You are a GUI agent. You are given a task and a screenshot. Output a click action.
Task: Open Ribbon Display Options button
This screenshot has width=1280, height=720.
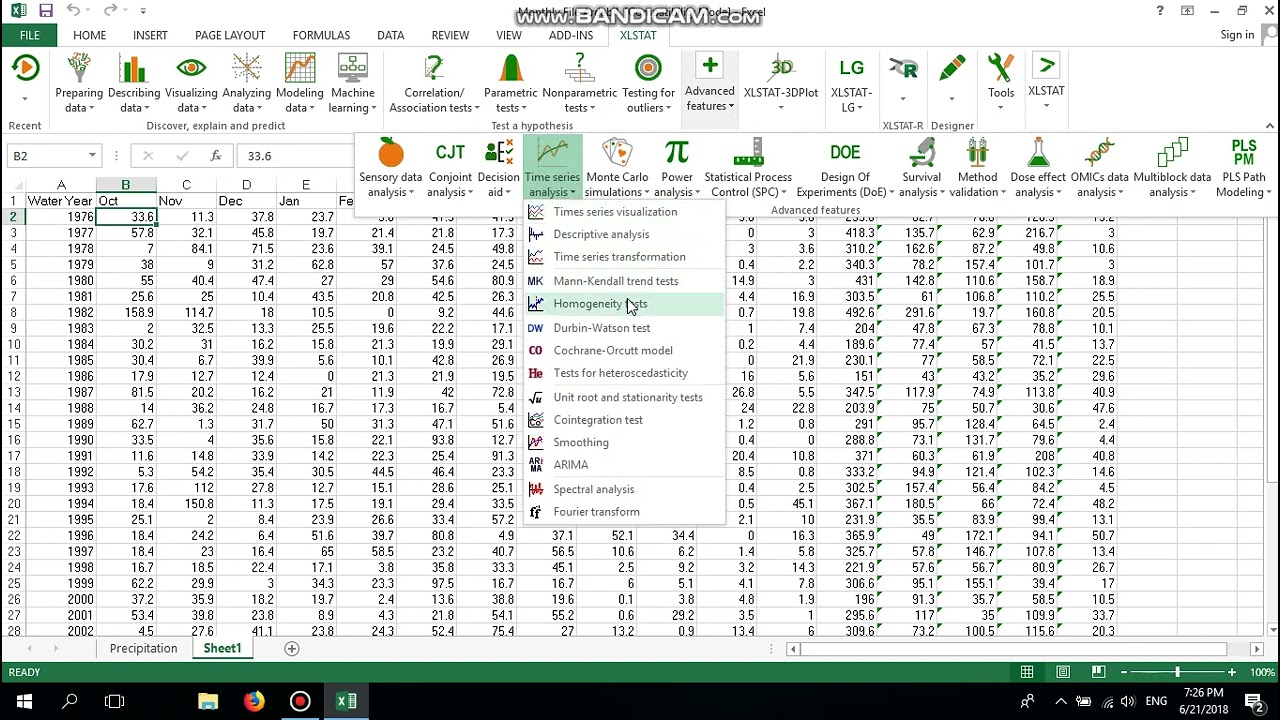click(1187, 11)
